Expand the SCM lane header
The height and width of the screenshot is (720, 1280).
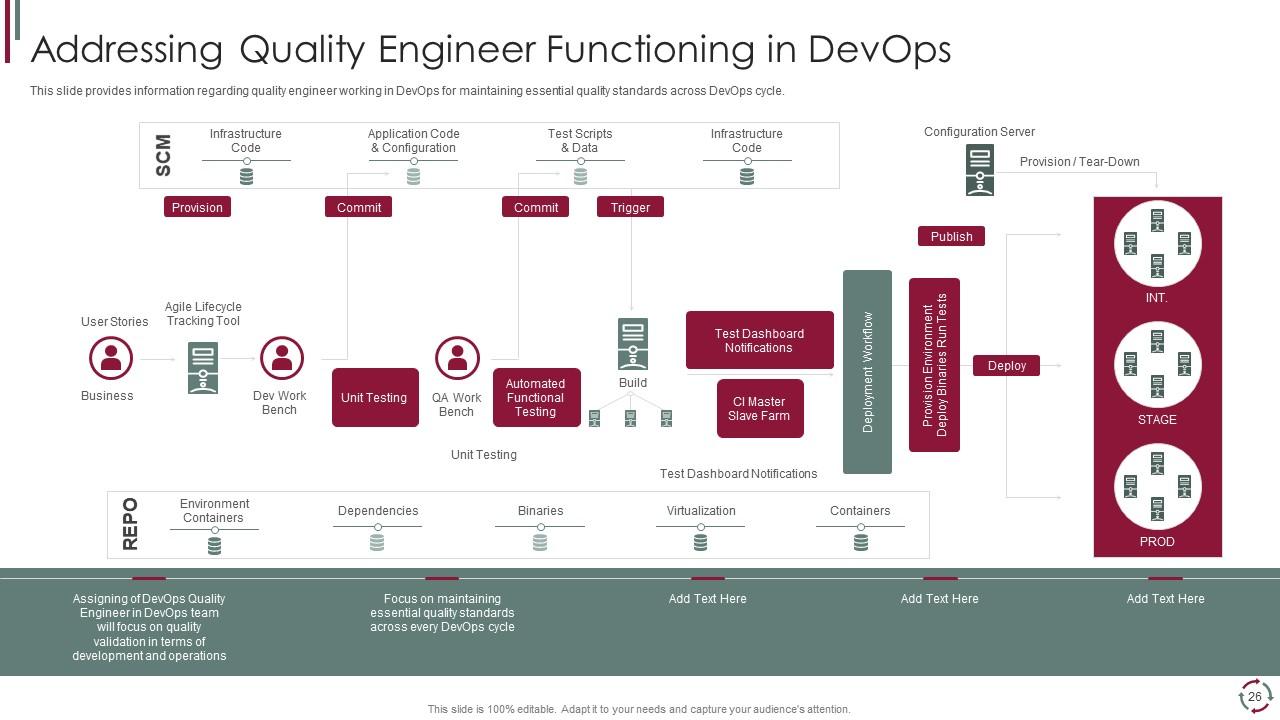[163, 155]
